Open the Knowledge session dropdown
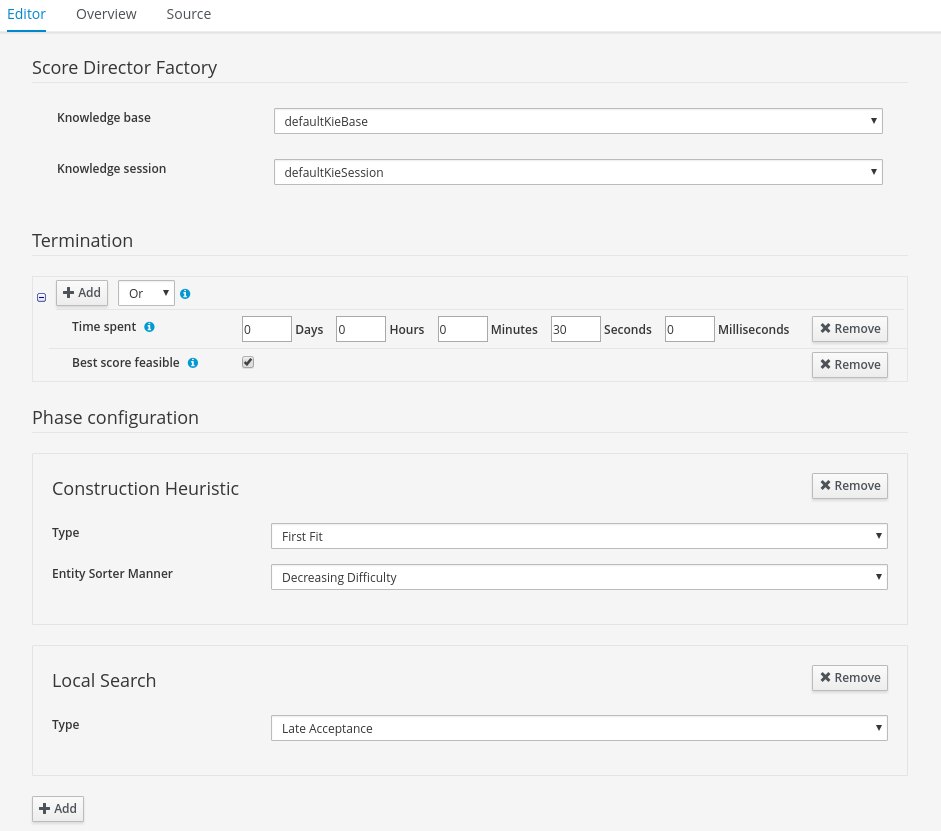Viewport: 941px width, 831px height. (578, 171)
